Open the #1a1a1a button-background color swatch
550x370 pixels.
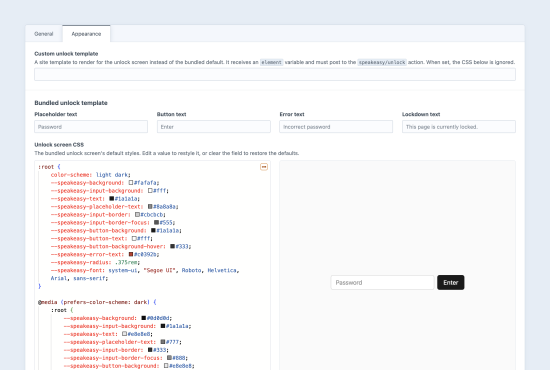(x=153, y=230)
